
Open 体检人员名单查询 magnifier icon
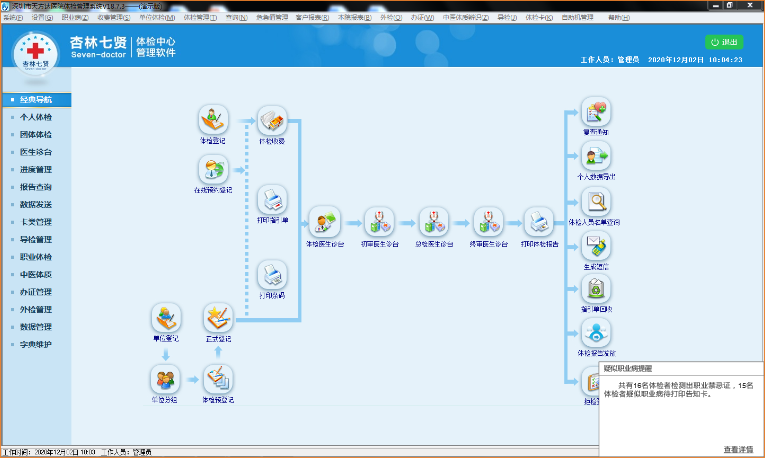[596, 201]
